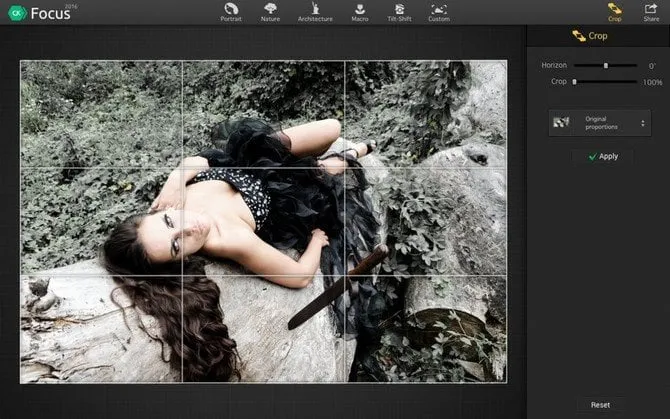Click the proportions thumbnail icon
Image resolution: width=670 pixels, height=419 pixels.
coord(561,122)
